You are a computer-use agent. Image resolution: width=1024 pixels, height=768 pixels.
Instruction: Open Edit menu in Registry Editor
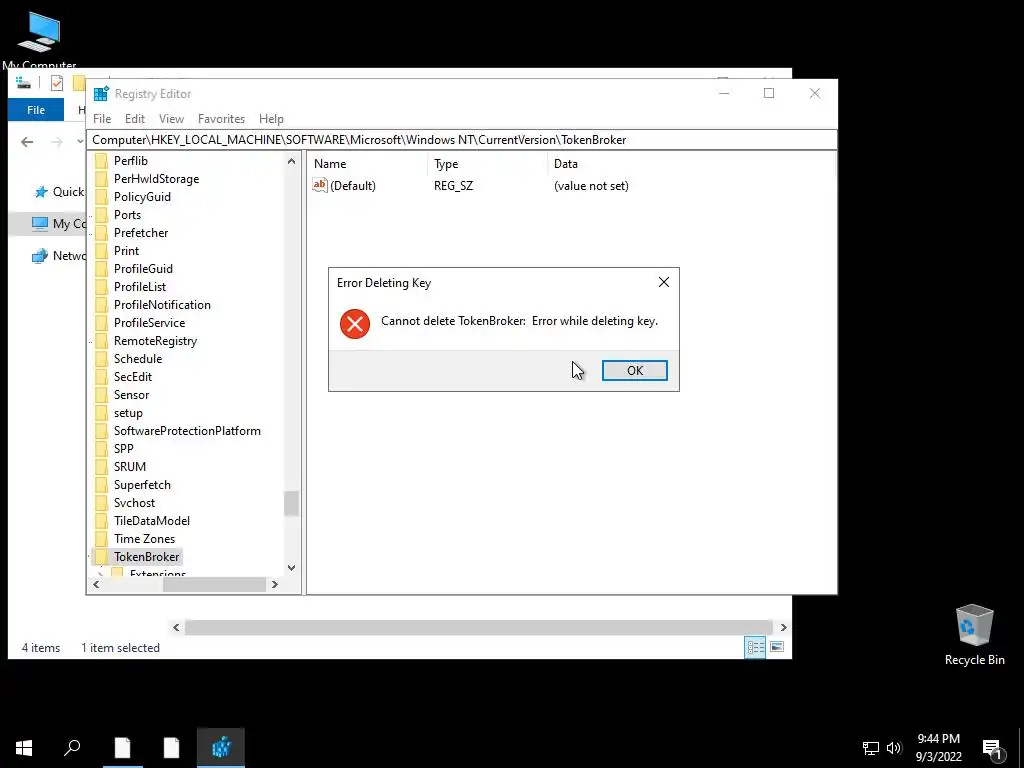(135, 119)
